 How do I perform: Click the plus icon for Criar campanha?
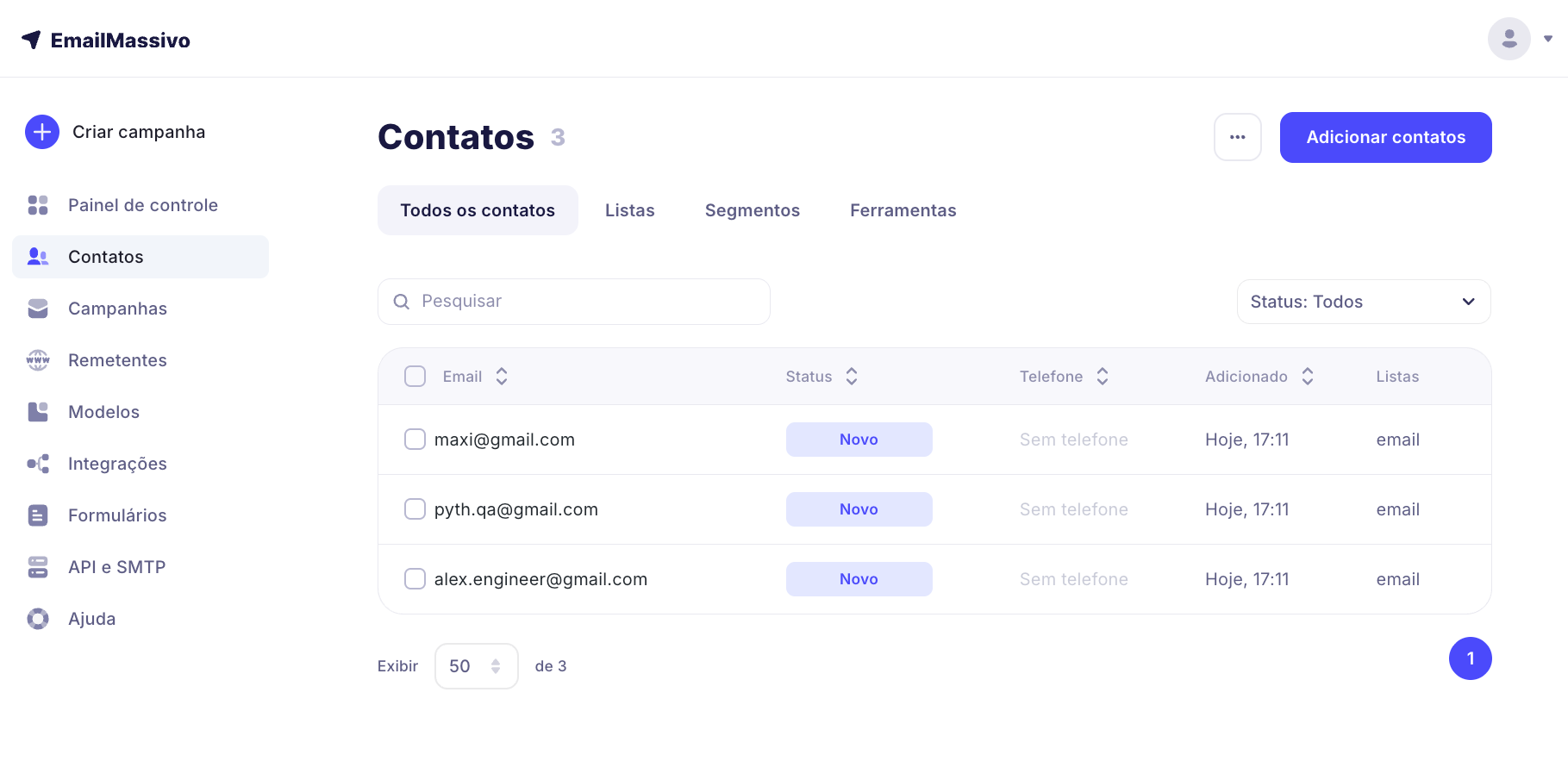tap(42, 132)
